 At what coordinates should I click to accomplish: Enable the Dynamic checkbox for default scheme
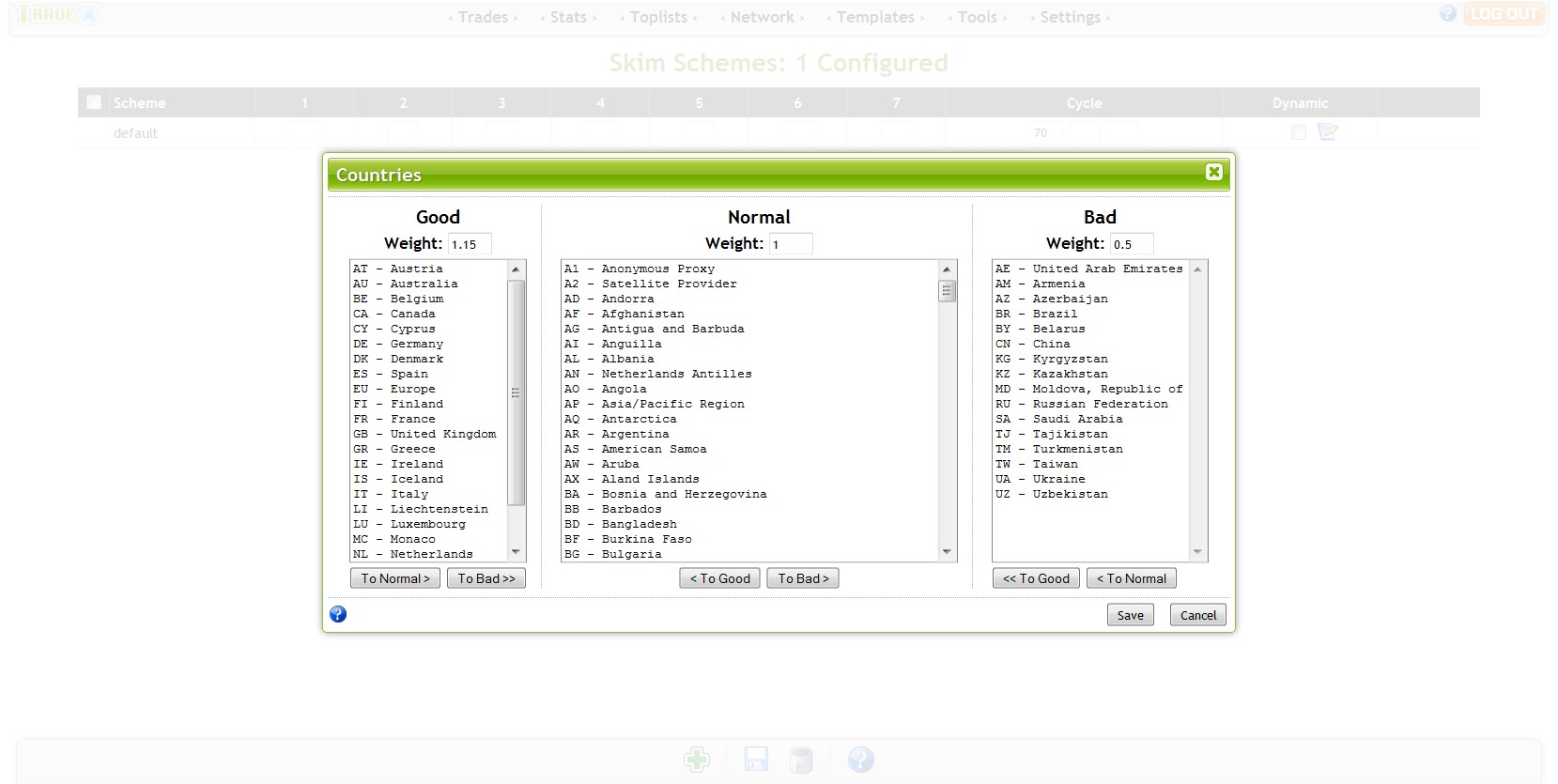pos(1299,132)
